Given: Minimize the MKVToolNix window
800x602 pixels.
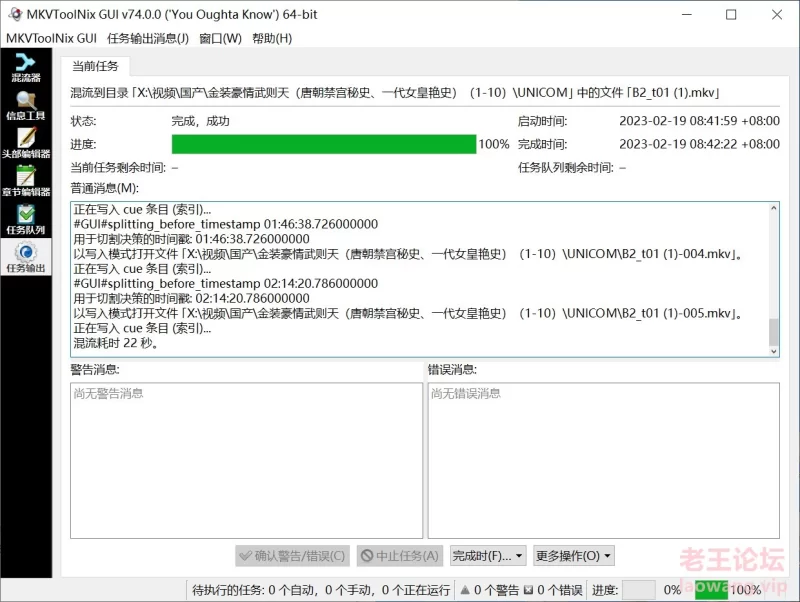Looking at the screenshot, I should point(687,14).
